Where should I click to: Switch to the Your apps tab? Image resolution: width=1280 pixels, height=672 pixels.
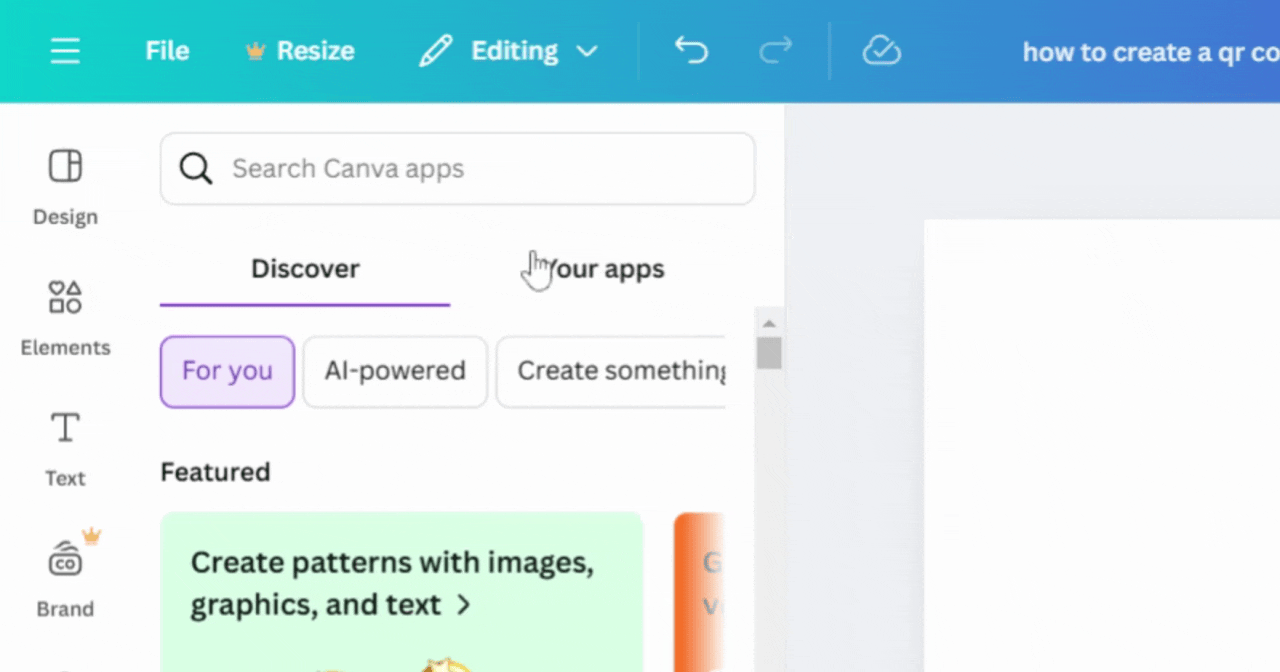coord(605,269)
